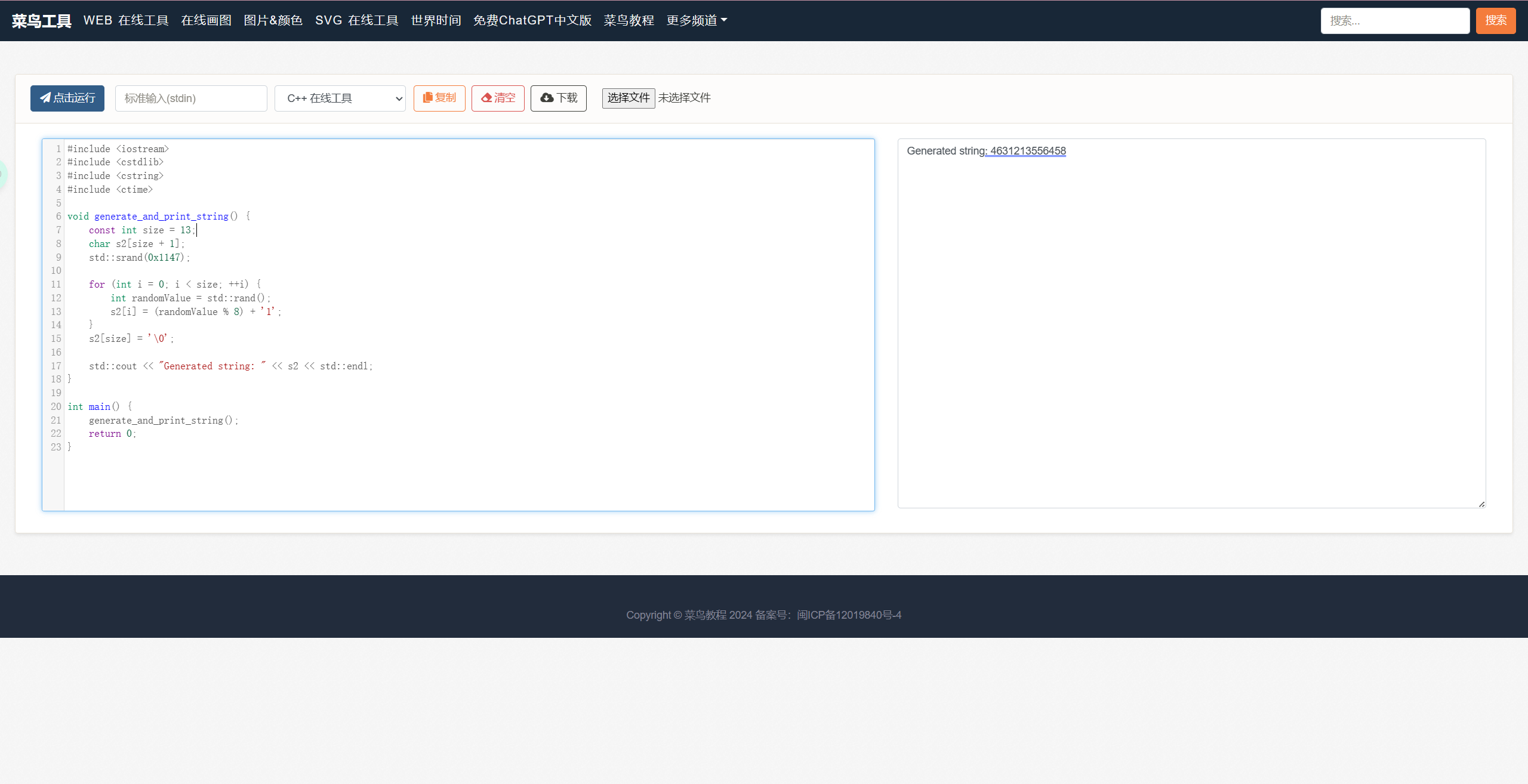This screenshot has width=1528, height=784.
Task: Click the 选择文件 file chooser button
Action: [629, 98]
